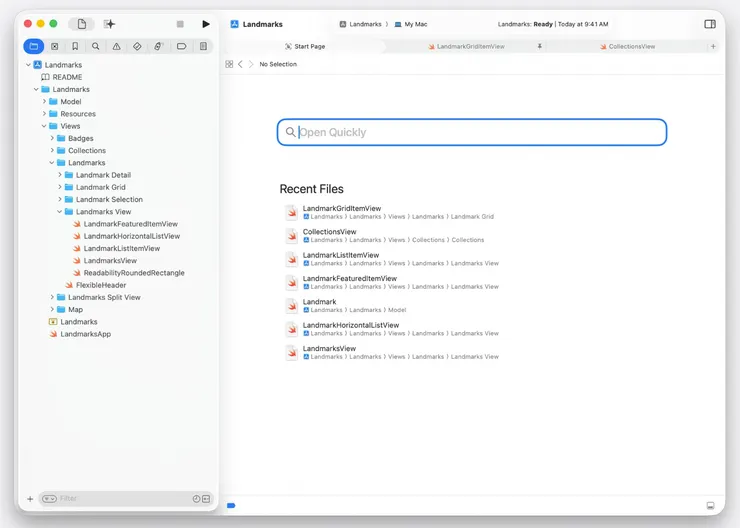Select the Landmarks asset catalog item

73,322
